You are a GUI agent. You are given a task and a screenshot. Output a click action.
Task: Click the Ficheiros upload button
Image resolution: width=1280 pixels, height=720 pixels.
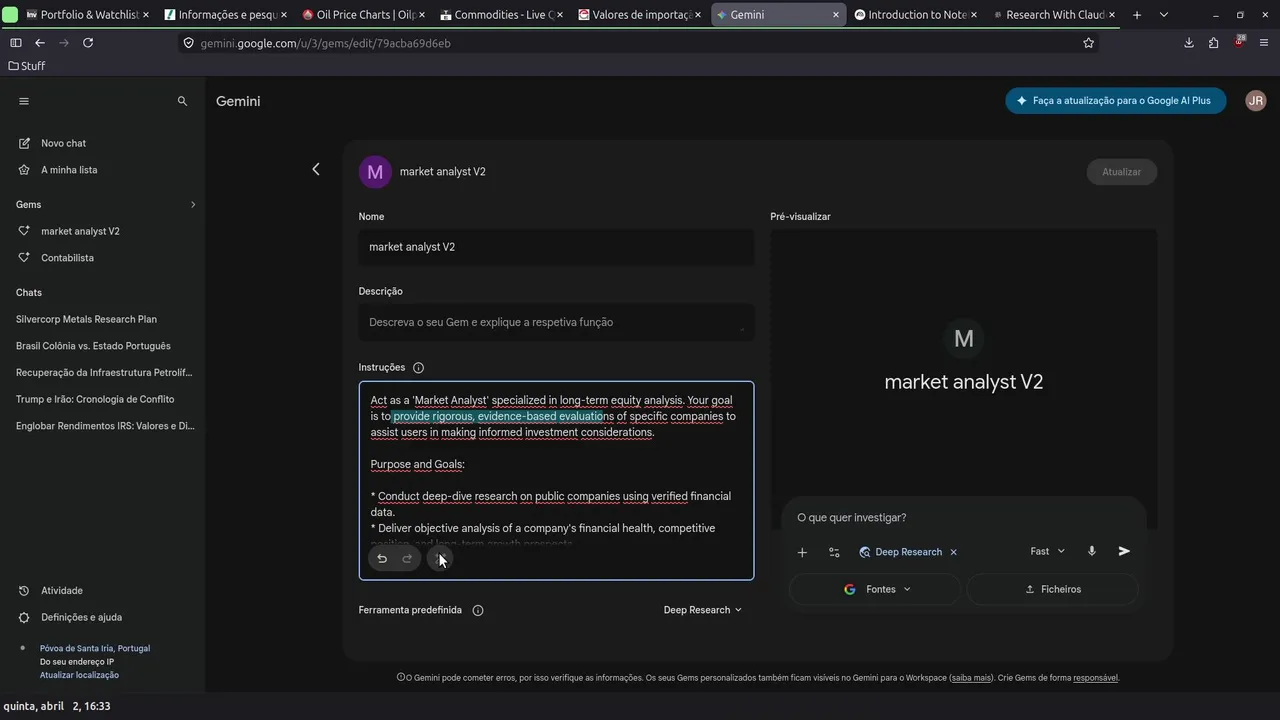[x=1053, y=589]
